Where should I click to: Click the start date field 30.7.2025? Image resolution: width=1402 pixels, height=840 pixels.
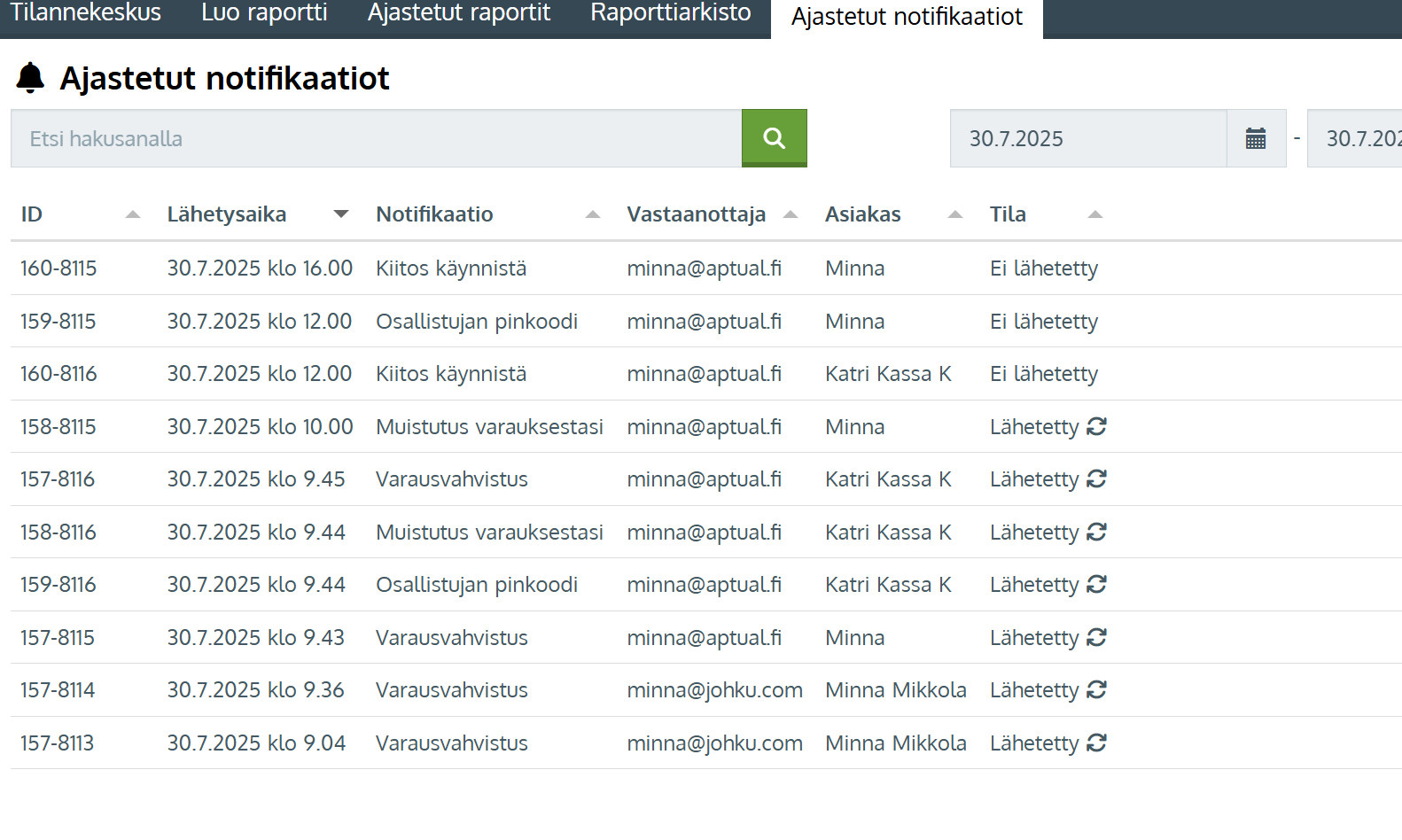pos(1088,138)
